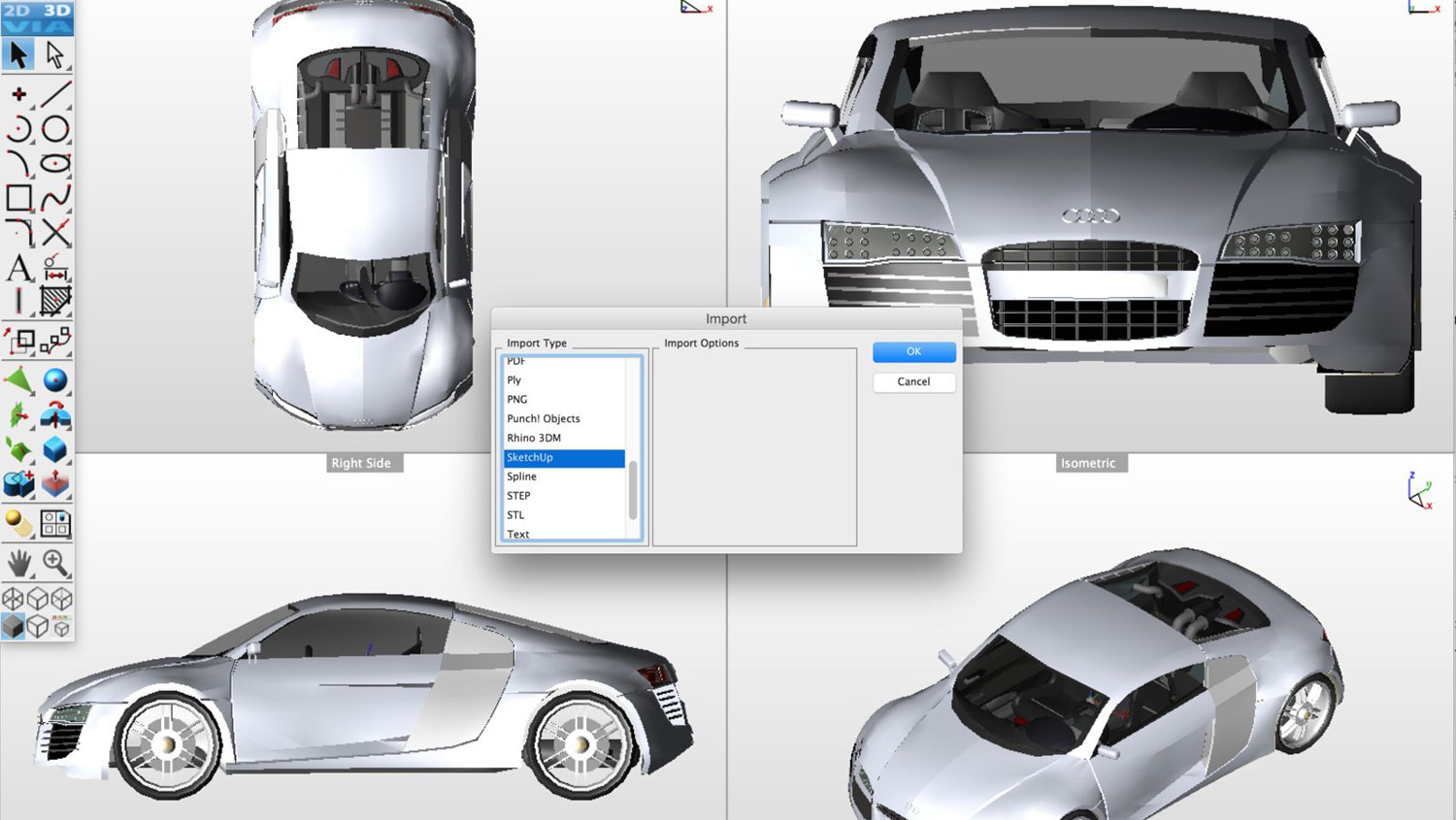Switch to third wireframe cube display mode
This screenshot has height=820, width=1456.
(61, 599)
